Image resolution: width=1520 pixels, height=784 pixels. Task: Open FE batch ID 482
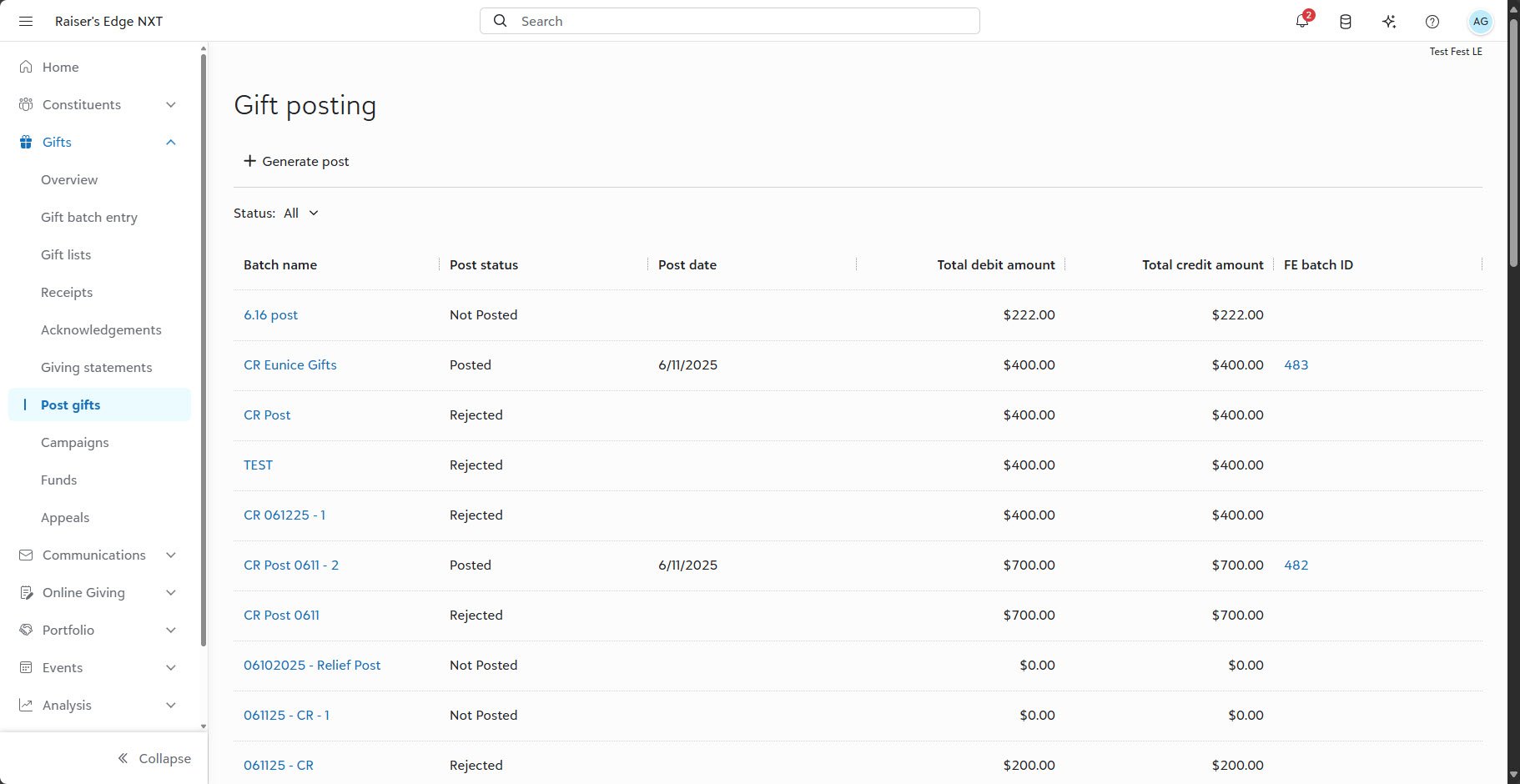(x=1296, y=565)
